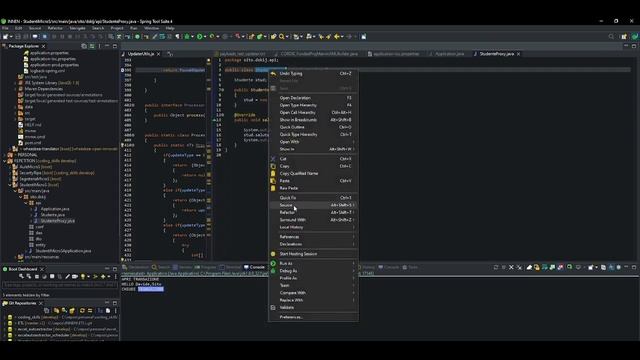Image resolution: width=640 pixels, height=360 pixels.
Task: Select Application.java under api package
Action: pyautogui.click(x=55, y=209)
